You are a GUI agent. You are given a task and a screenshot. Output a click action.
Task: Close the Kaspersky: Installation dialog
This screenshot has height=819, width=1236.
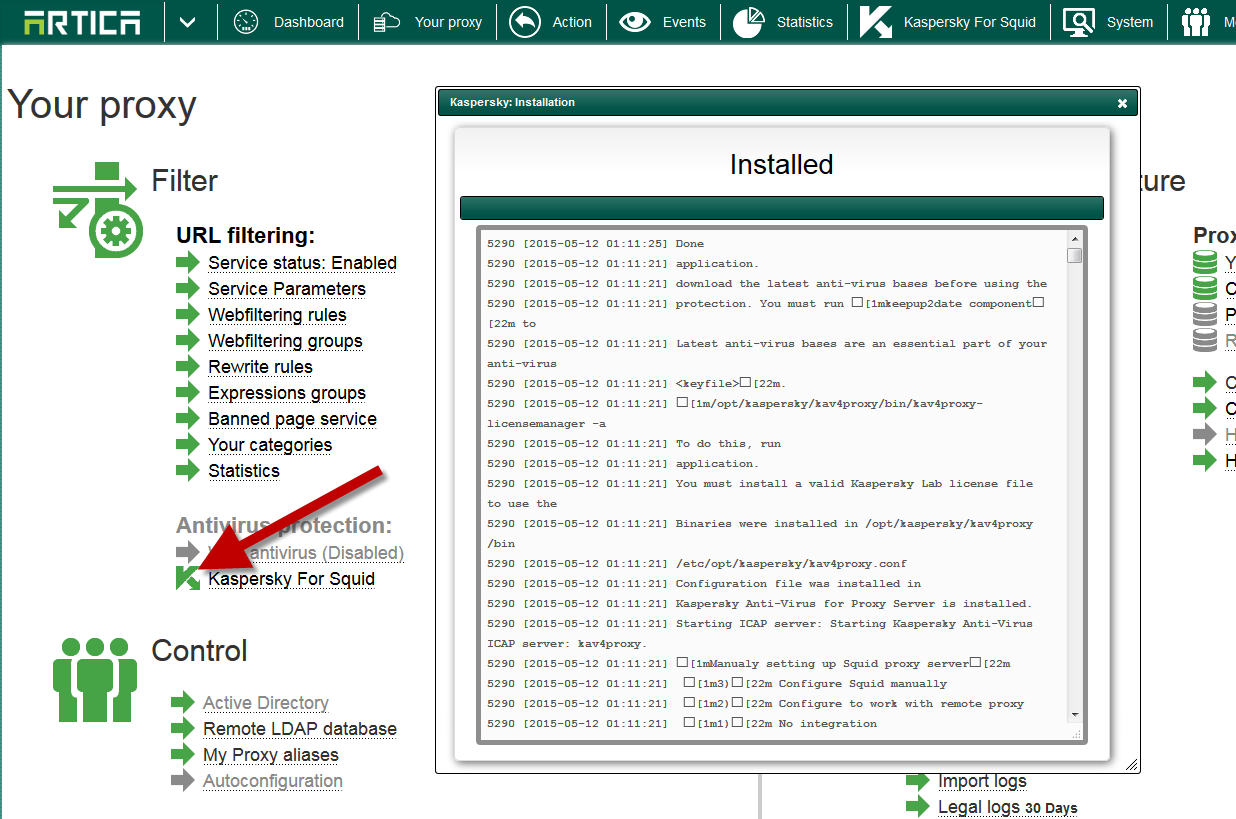pyautogui.click(x=1122, y=103)
